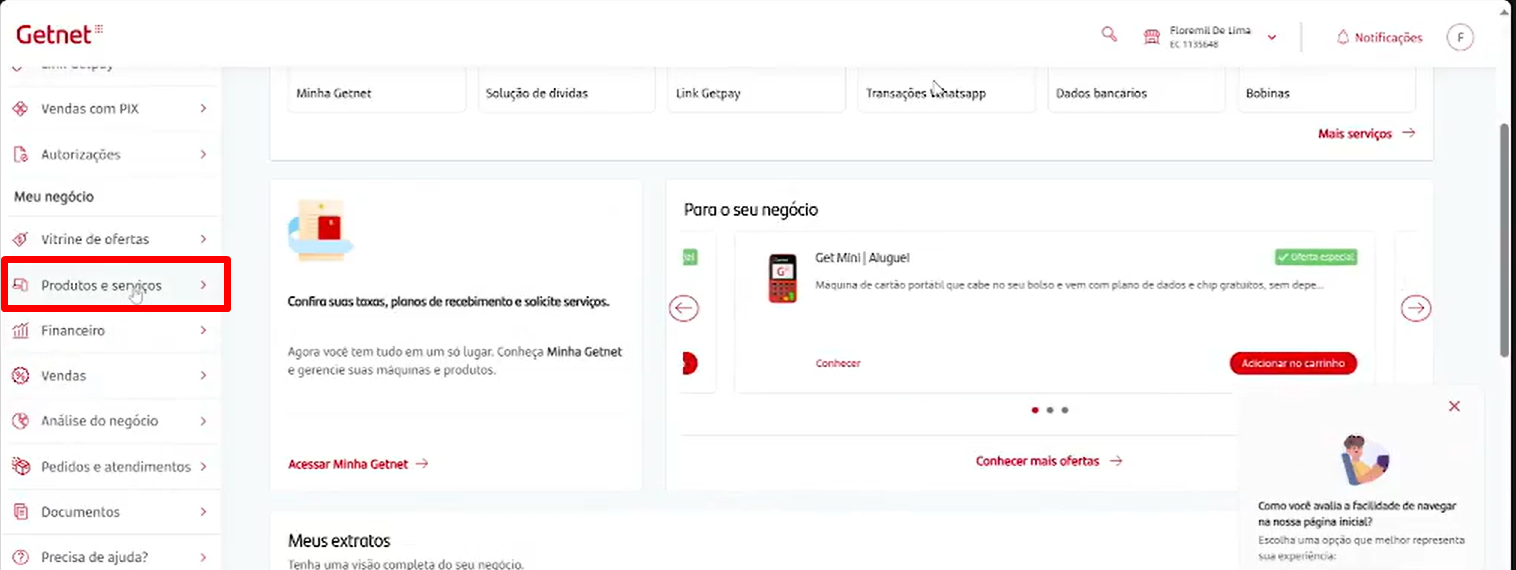Select second carousel dot indicator
Viewport: 1516px width, 570px height.
(x=1049, y=410)
